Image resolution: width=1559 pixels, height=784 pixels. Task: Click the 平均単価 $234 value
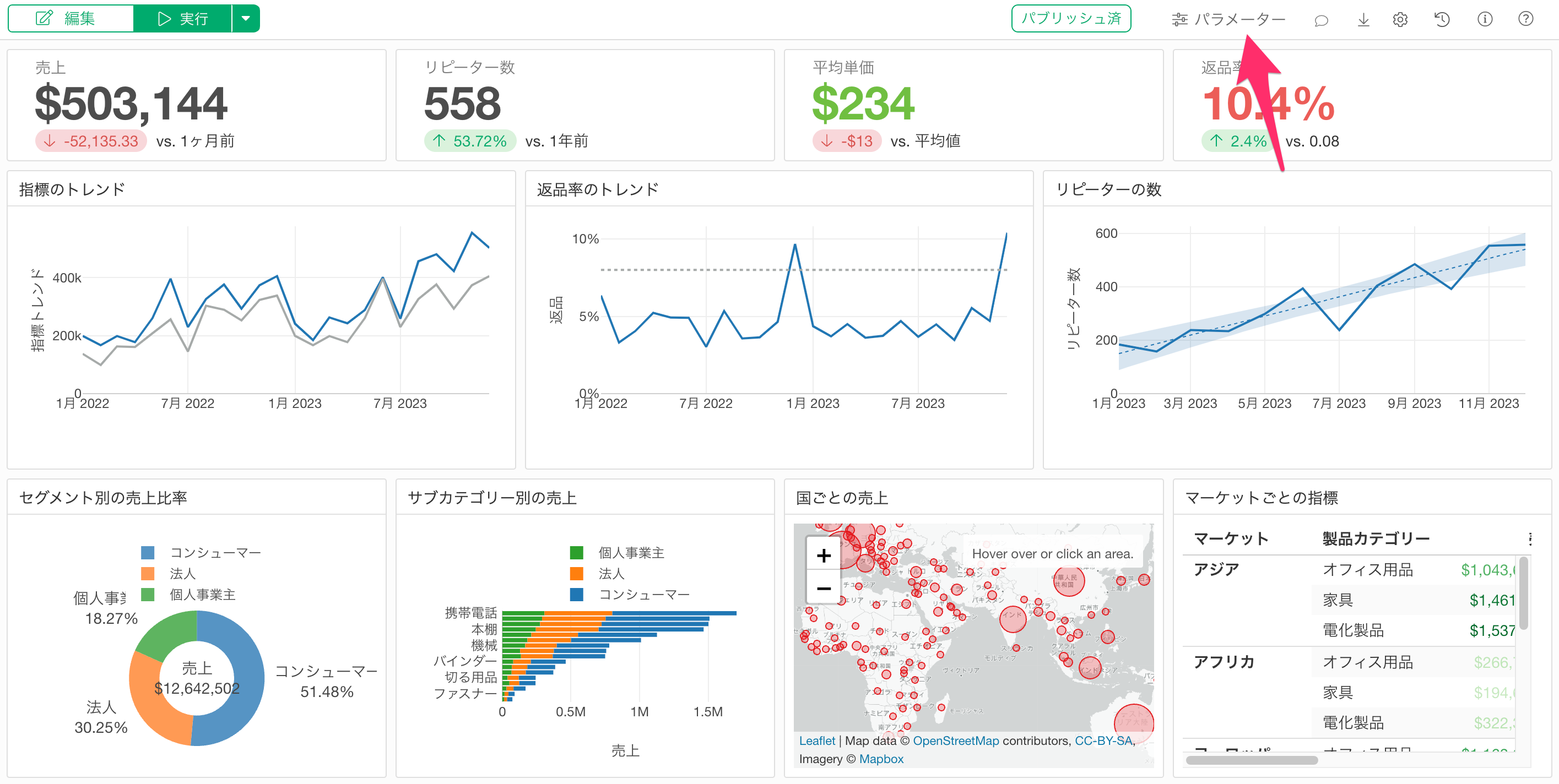tap(863, 104)
